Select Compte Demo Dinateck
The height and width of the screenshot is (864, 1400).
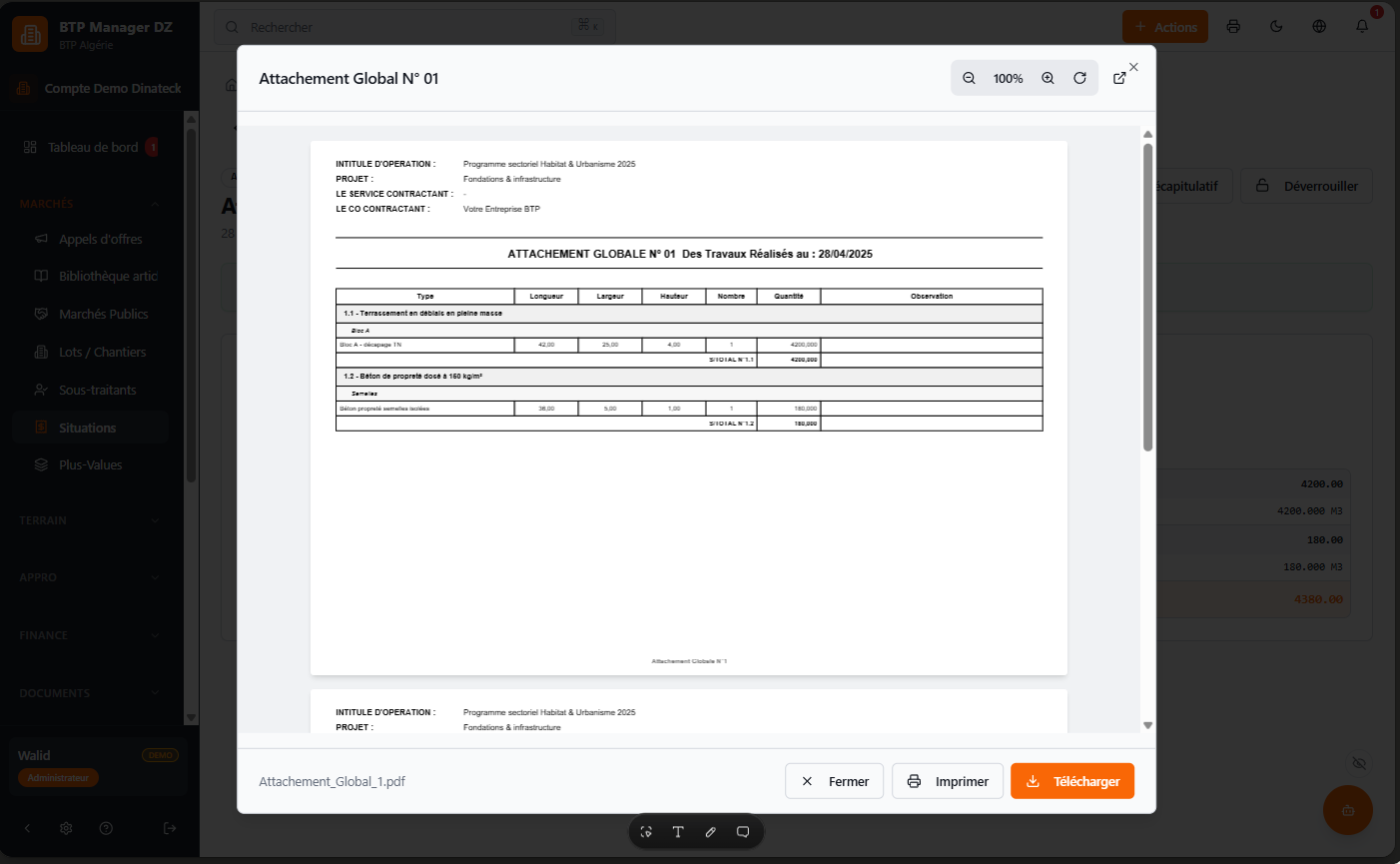point(100,88)
